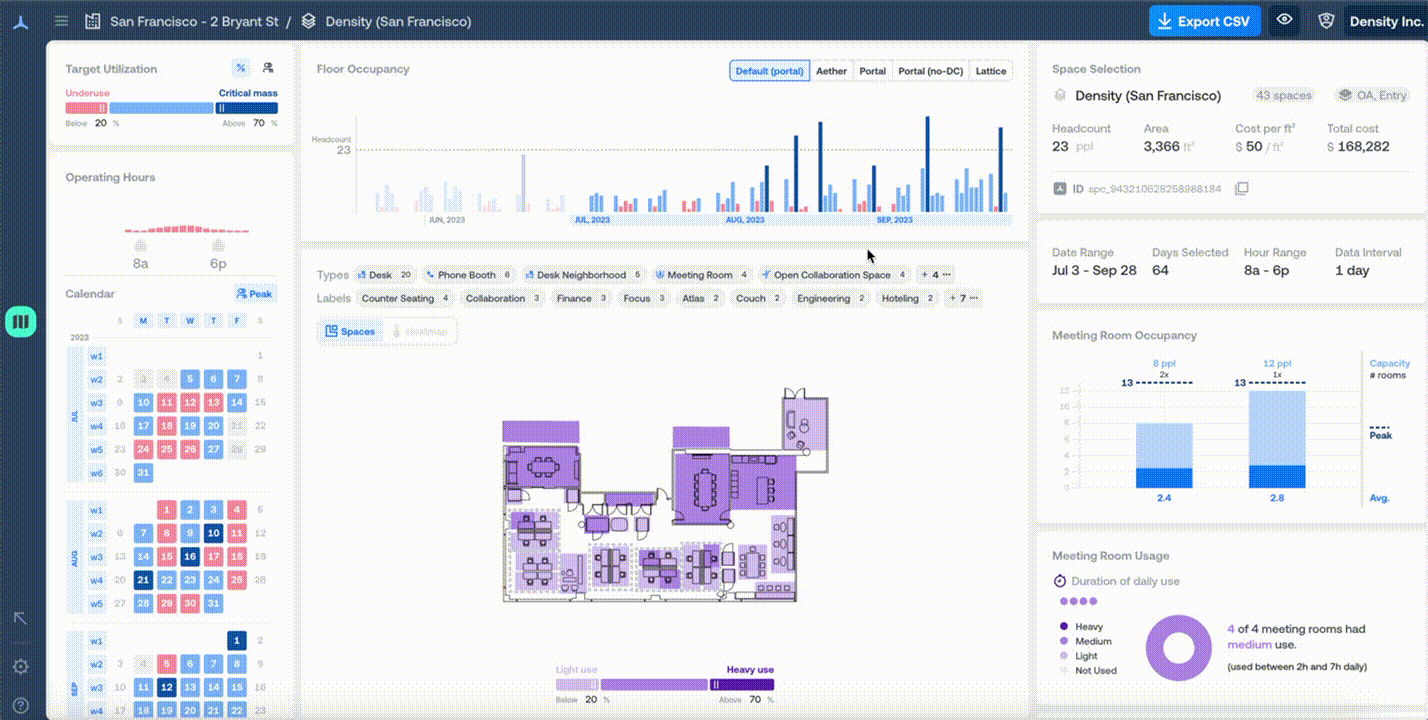Click the Export CSV button
The width and height of the screenshot is (1428, 720).
tap(1205, 21)
